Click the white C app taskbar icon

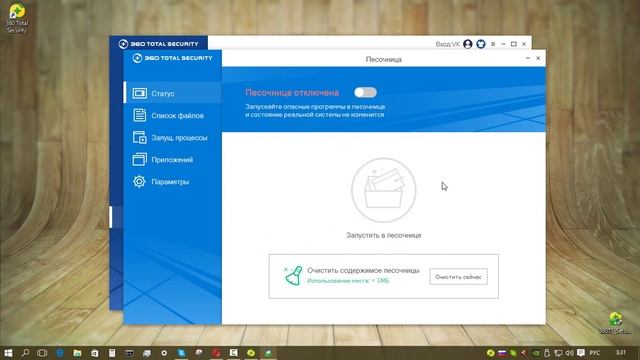click(233, 353)
